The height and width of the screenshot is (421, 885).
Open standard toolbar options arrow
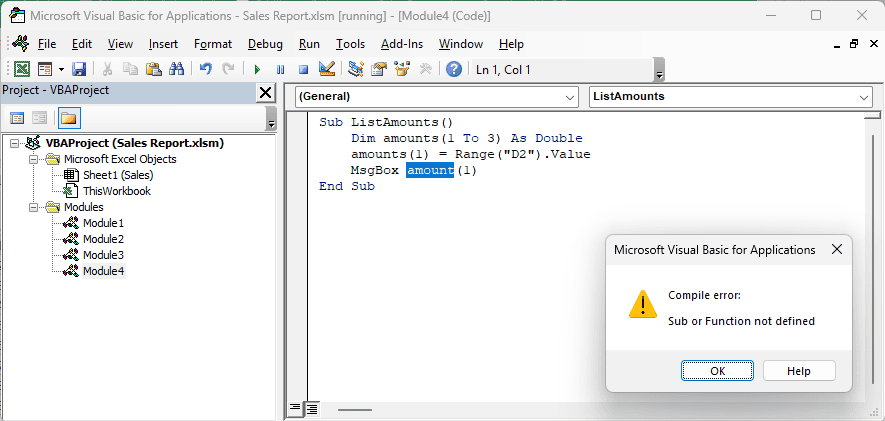(x=659, y=70)
